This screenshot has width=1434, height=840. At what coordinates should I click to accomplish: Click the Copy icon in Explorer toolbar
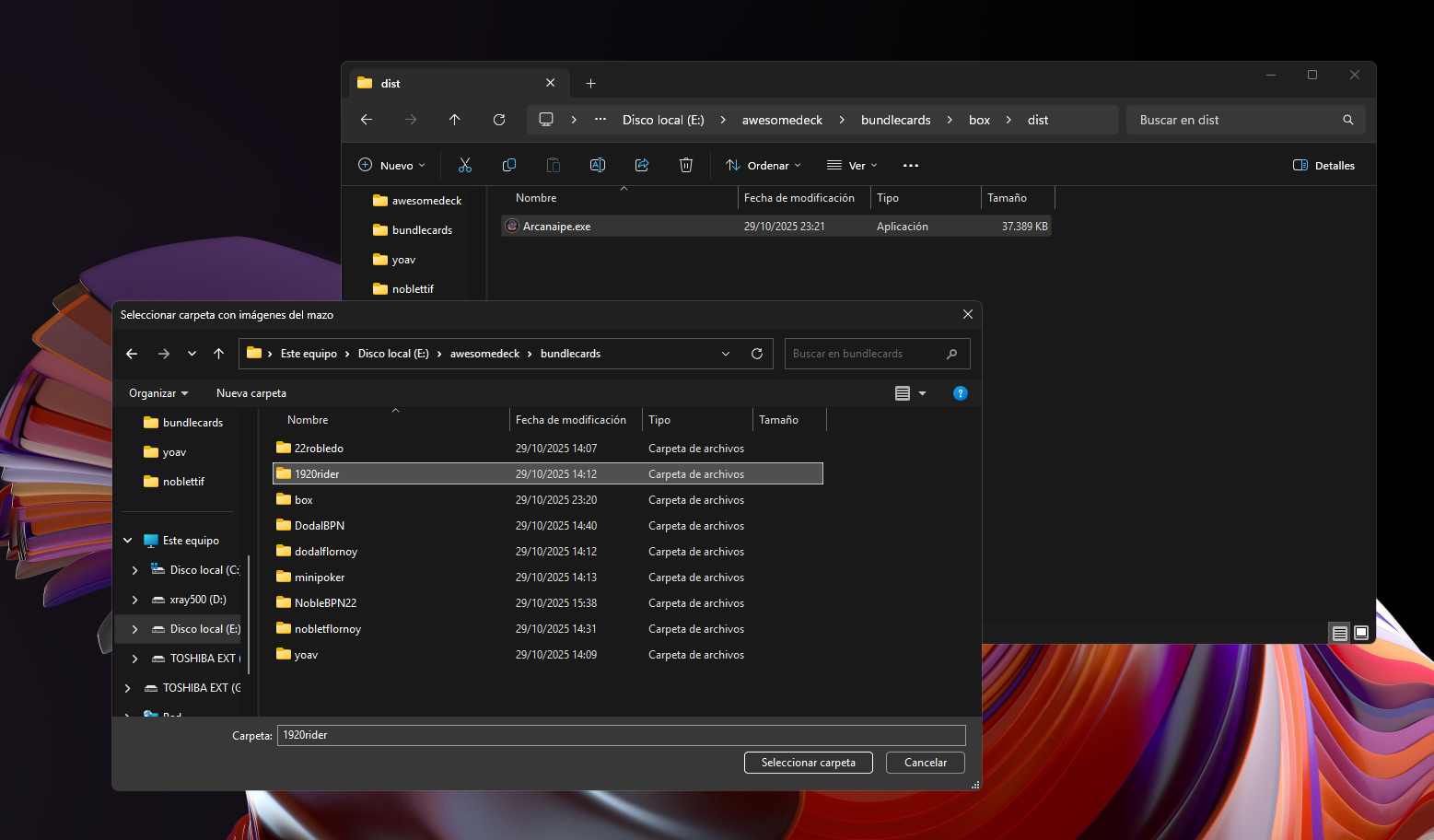coord(509,166)
